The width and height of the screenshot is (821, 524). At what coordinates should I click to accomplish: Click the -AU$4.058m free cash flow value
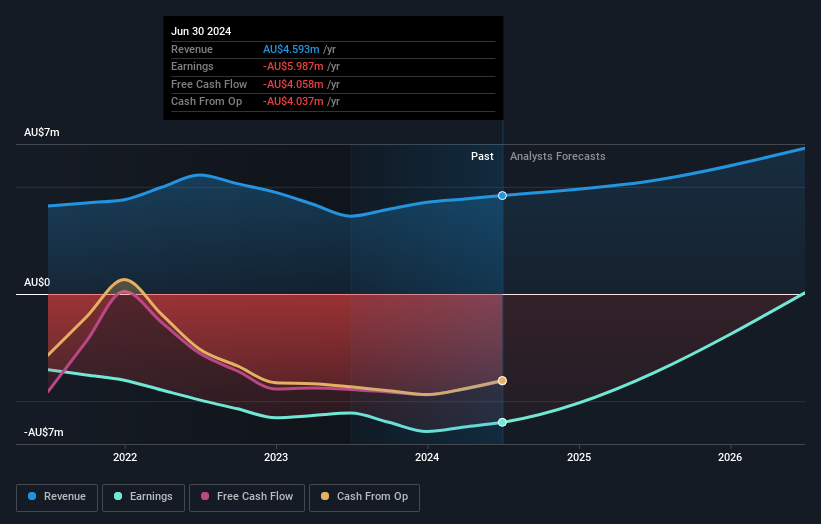click(293, 84)
